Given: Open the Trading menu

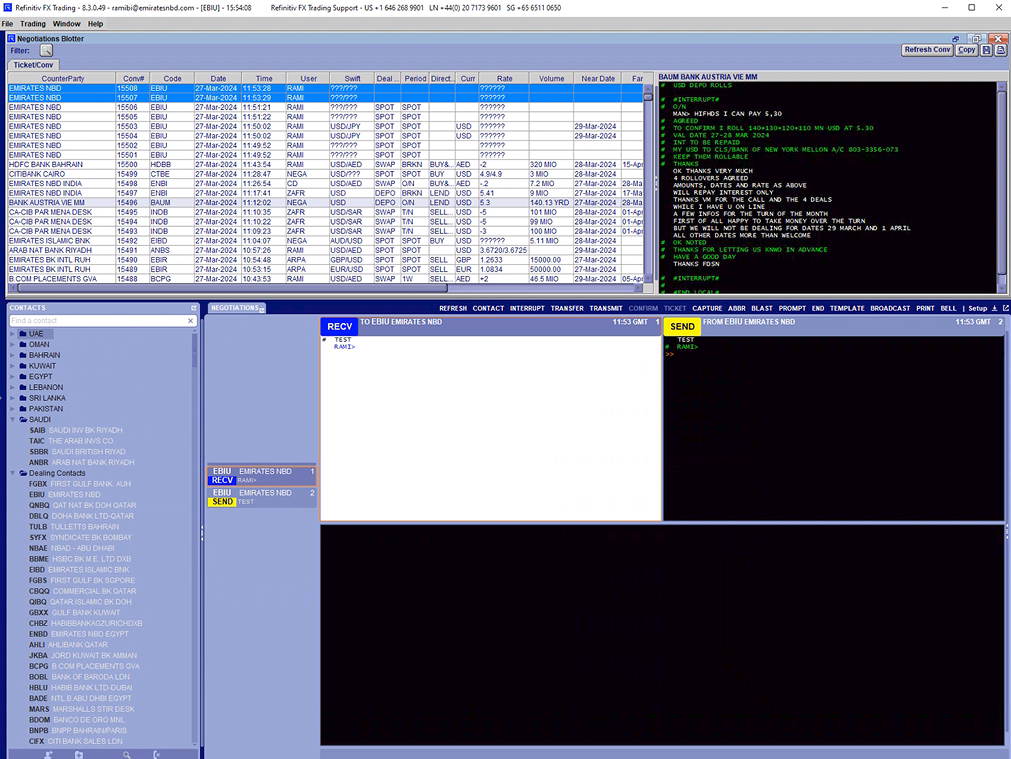Looking at the screenshot, I should click(33, 24).
